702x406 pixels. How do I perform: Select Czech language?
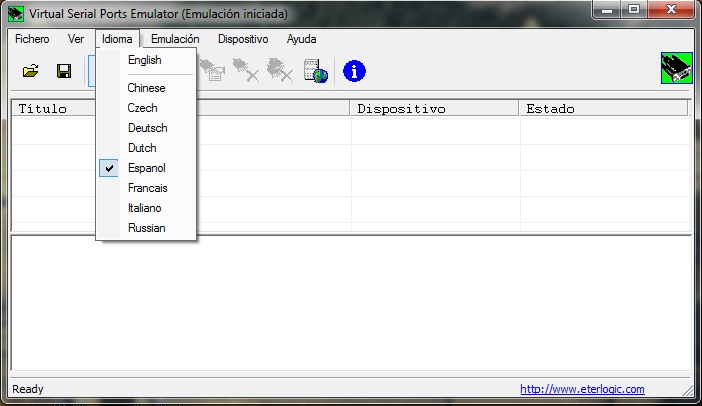pyautogui.click(x=146, y=108)
